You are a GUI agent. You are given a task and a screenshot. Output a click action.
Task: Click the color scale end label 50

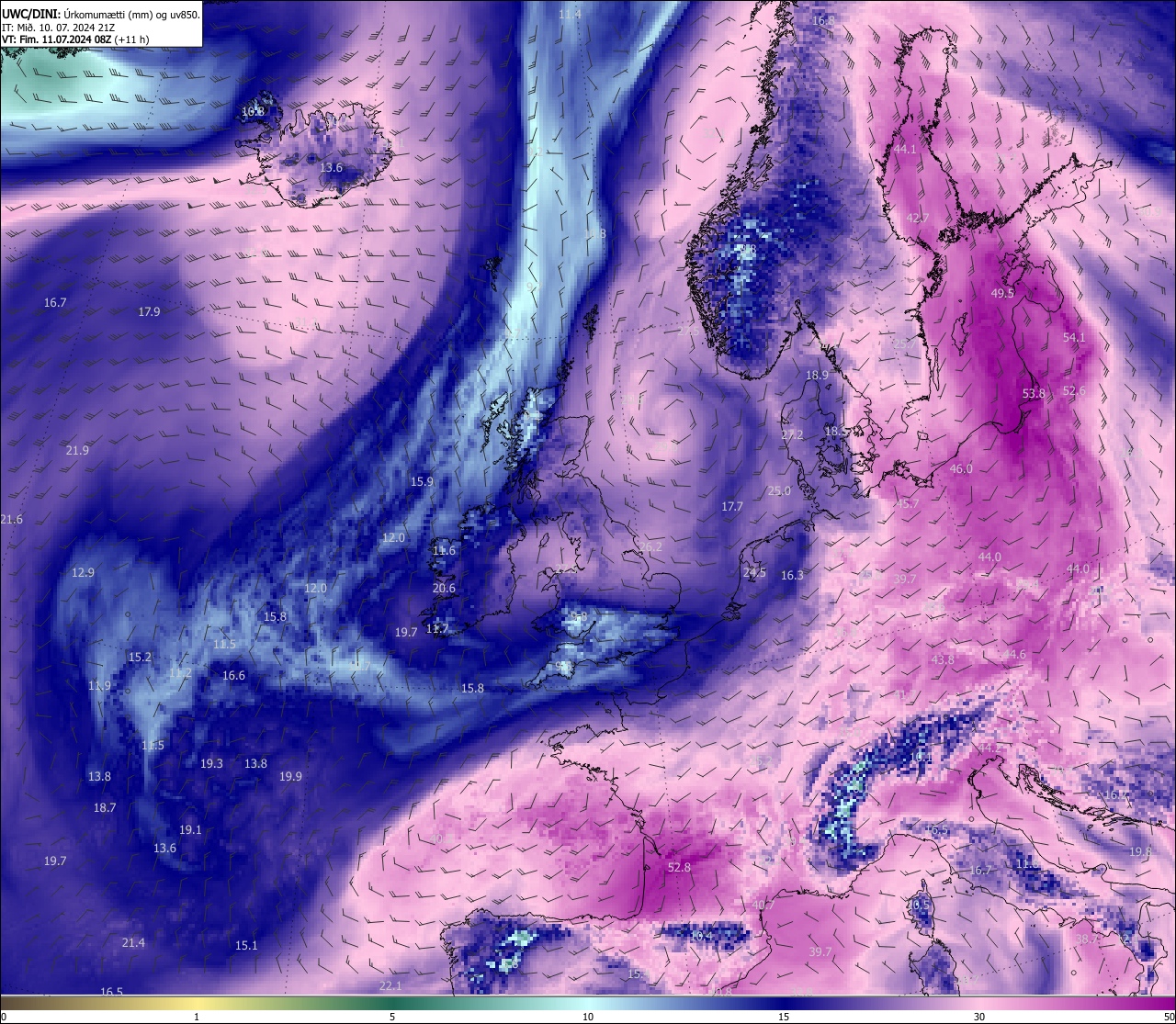click(1168, 1016)
